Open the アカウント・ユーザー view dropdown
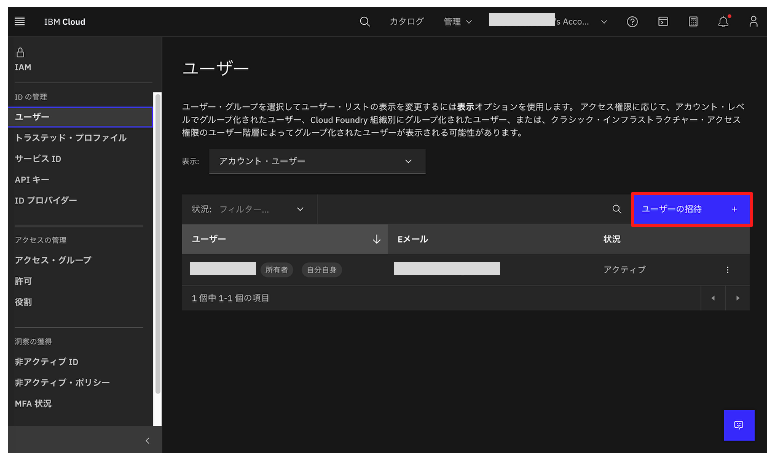 (316, 161)
